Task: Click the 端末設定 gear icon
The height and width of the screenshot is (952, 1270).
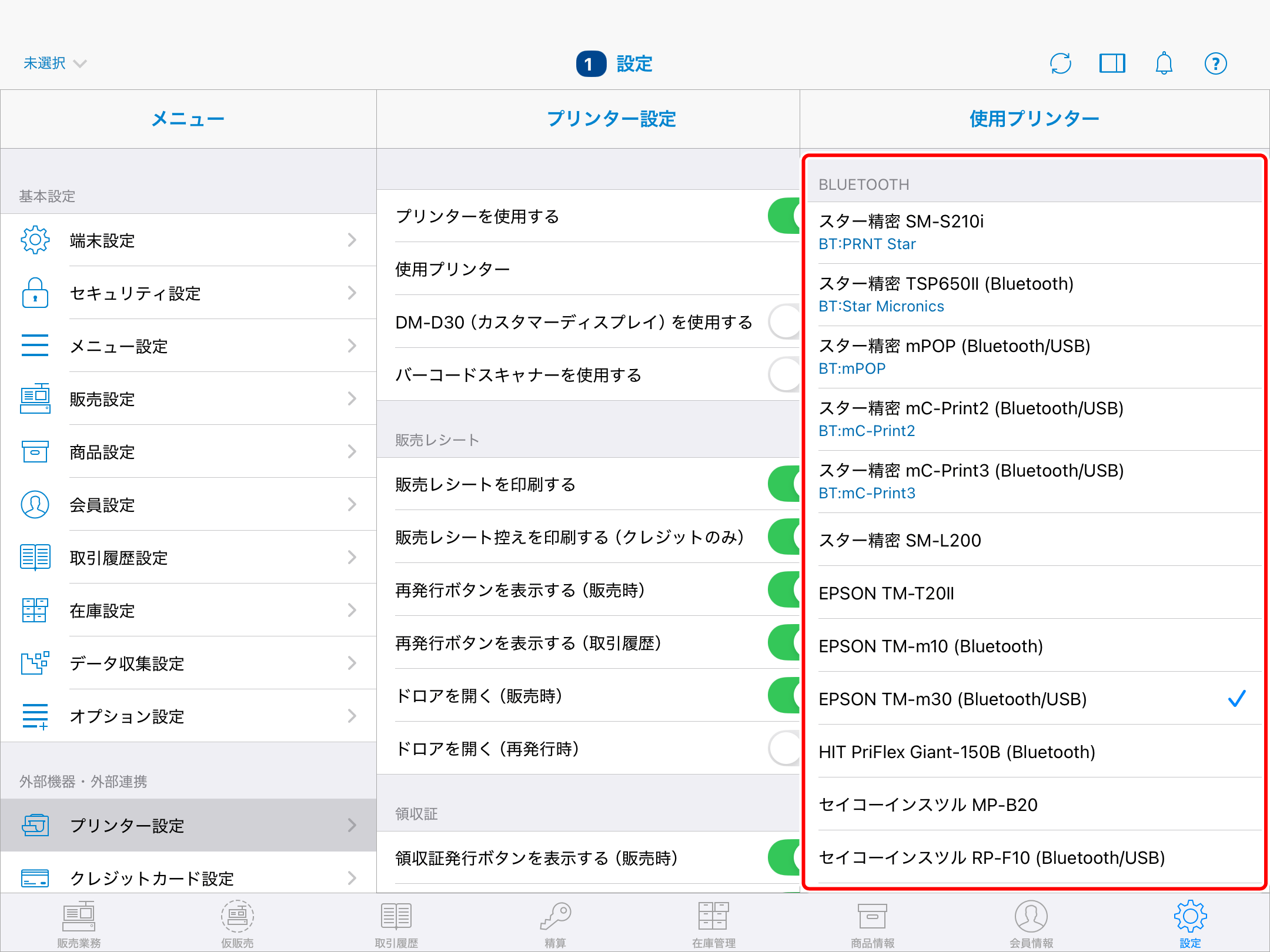Action: [35, 240]
